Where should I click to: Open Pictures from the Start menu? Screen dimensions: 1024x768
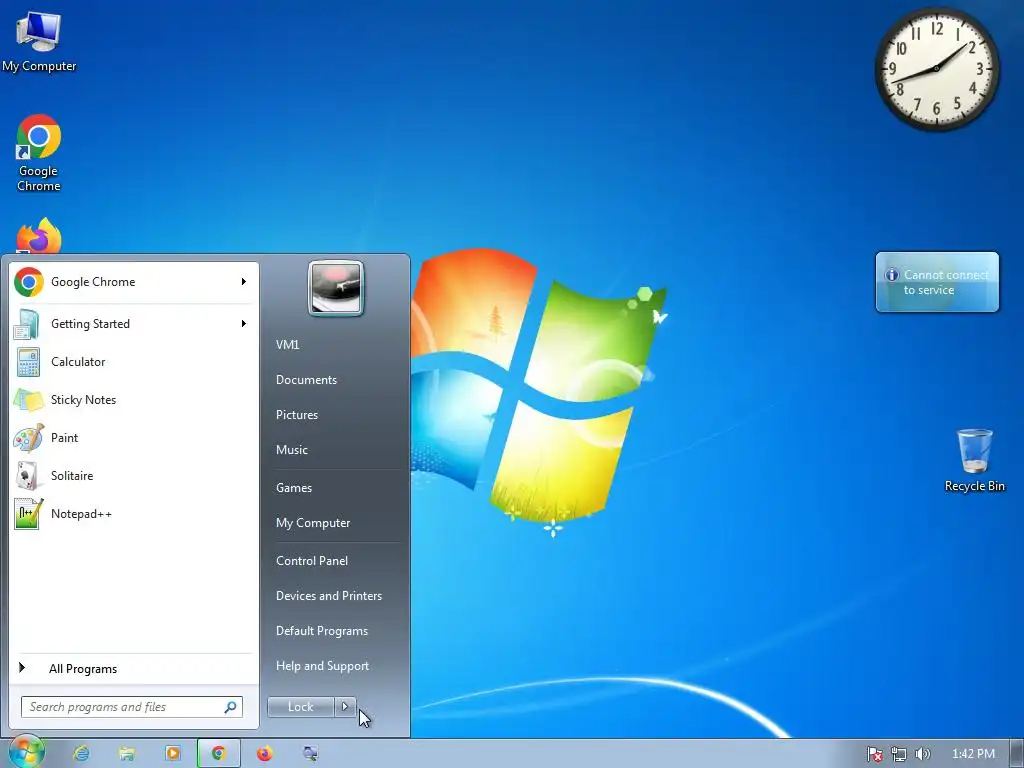(297, 415)
